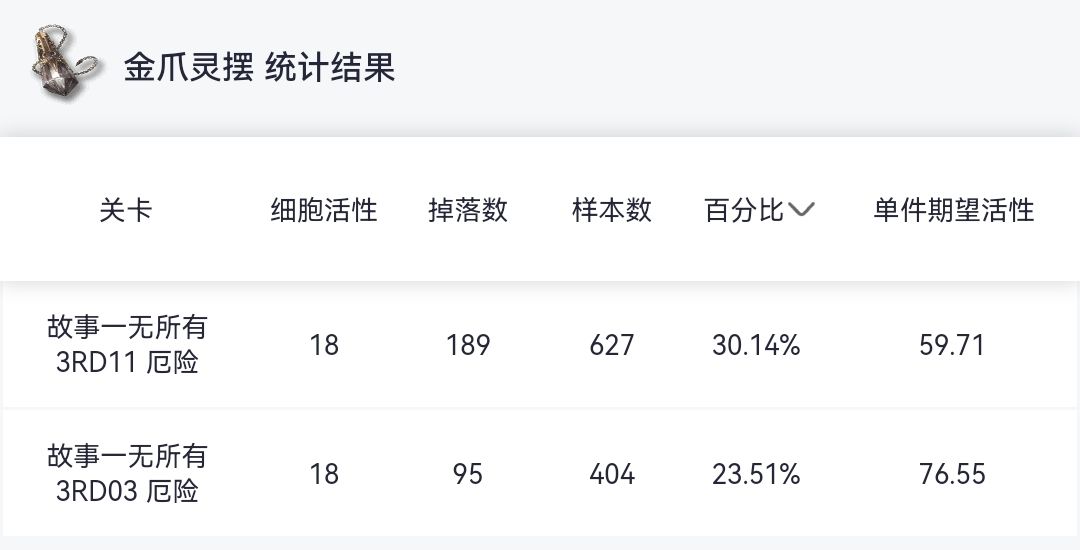Select the 76.55 expected activity value
This screenshot has width=1080, height=550.
click(x=953, y=474)
